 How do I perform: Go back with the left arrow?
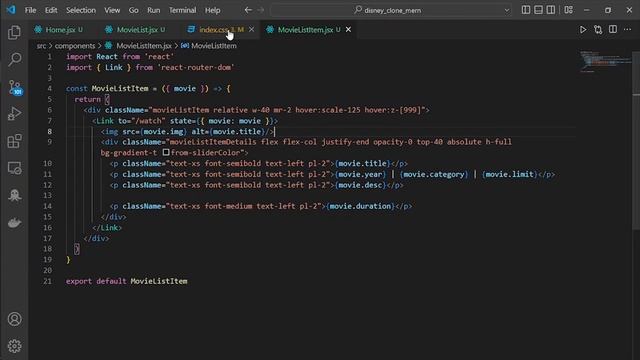tap(248, 10)
